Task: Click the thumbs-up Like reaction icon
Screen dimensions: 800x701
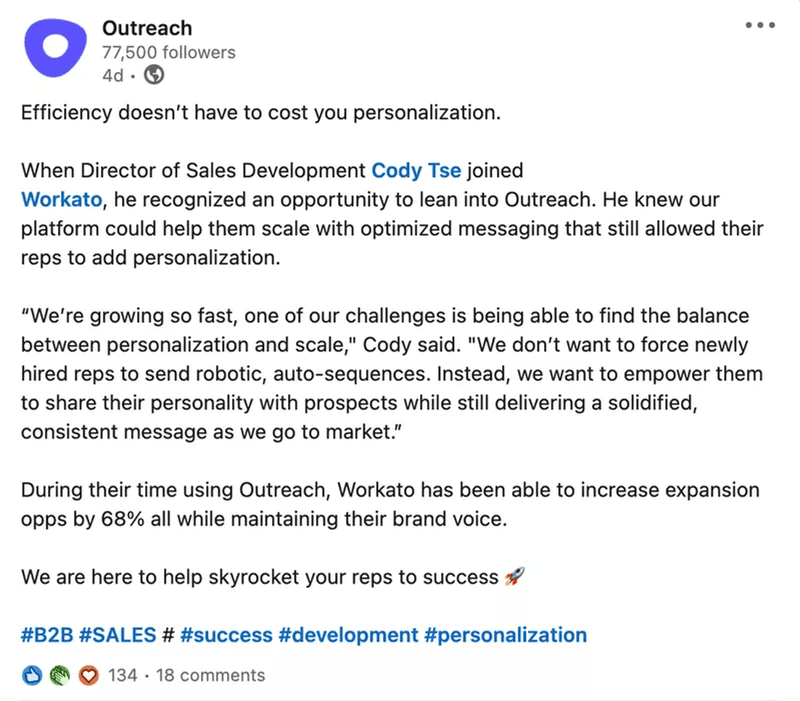Action: 30,675
